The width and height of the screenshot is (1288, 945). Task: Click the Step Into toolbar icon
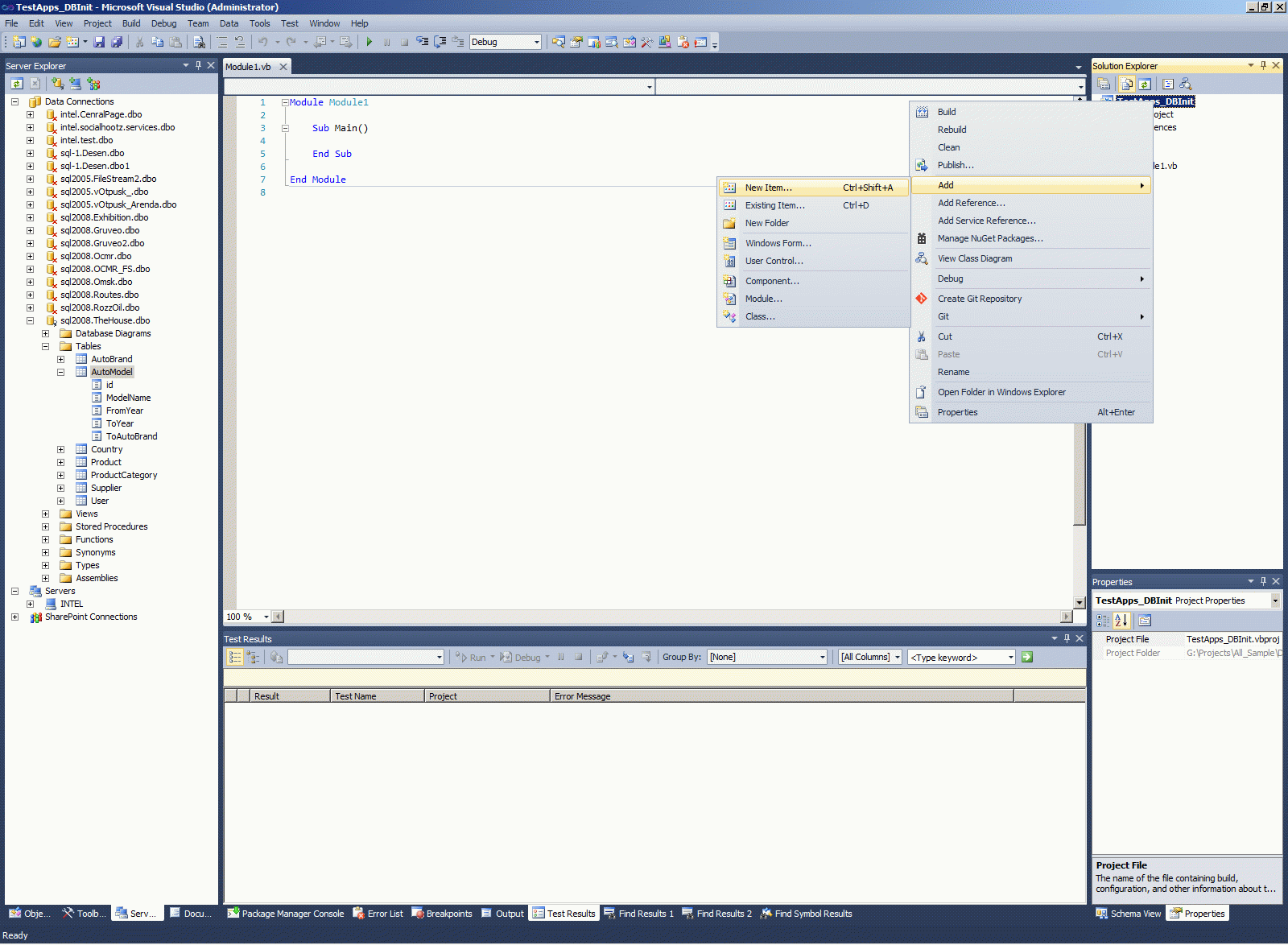click(x=422, y=42)
